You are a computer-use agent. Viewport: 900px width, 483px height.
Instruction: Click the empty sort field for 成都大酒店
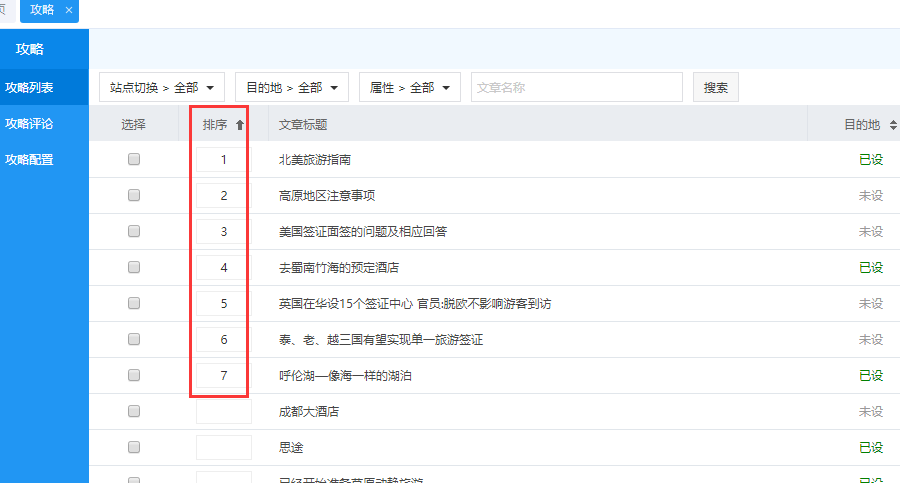click(224, 411)
